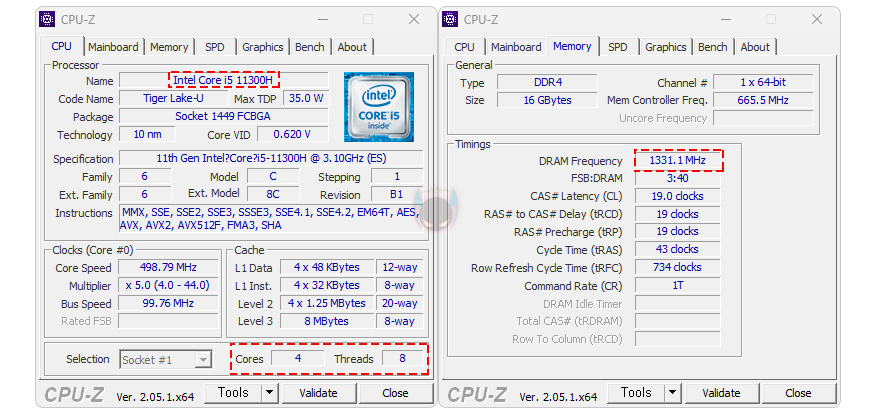
Task: Click Max TDP value 35.0 W
Action: coord(306,98)
